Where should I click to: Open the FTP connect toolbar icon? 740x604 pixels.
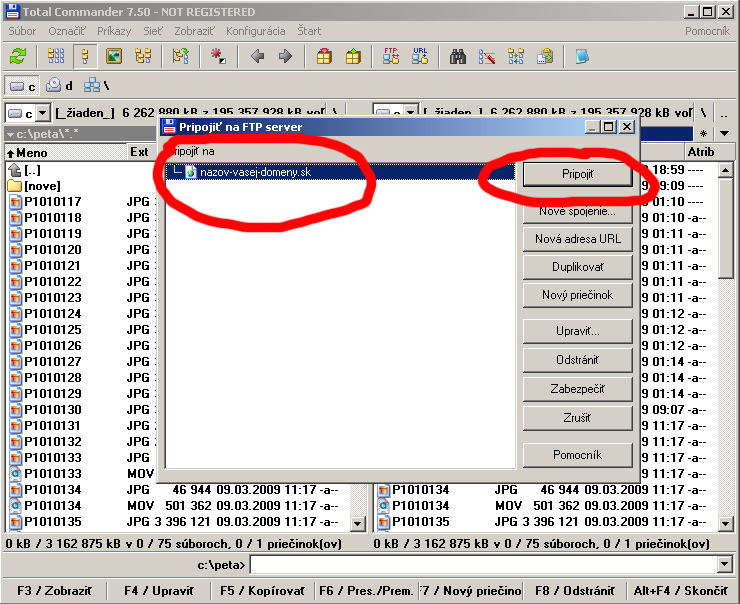click(391, 57)
